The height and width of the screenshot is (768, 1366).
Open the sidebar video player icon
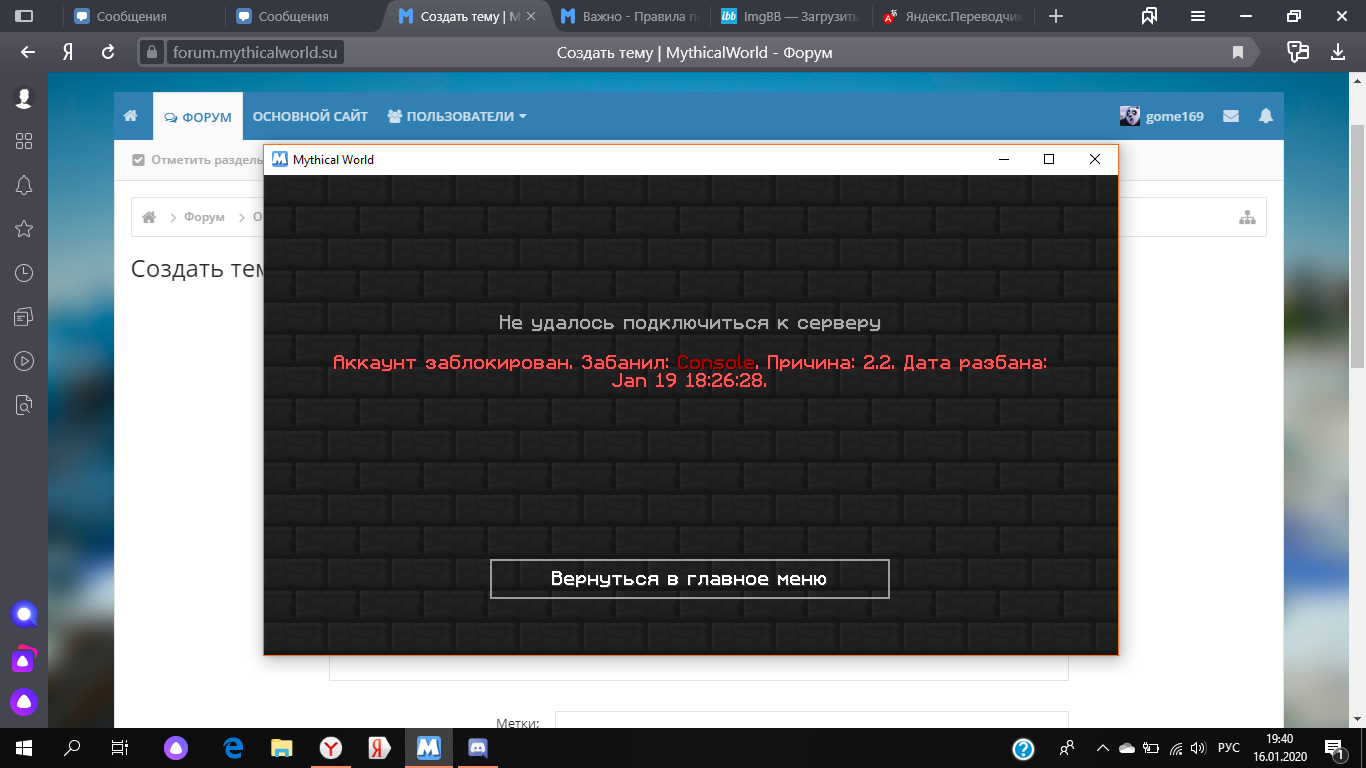click(24, 361)
